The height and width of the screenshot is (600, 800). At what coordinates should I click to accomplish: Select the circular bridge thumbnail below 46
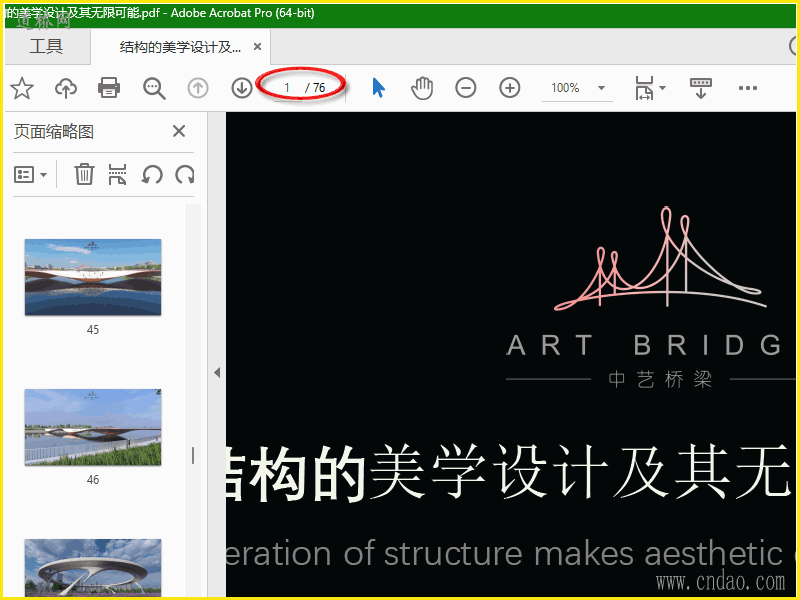pos(93,567)
